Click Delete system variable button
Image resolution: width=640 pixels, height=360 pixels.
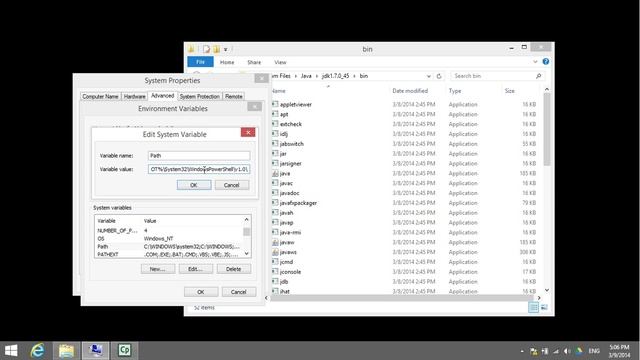[233, 269]
